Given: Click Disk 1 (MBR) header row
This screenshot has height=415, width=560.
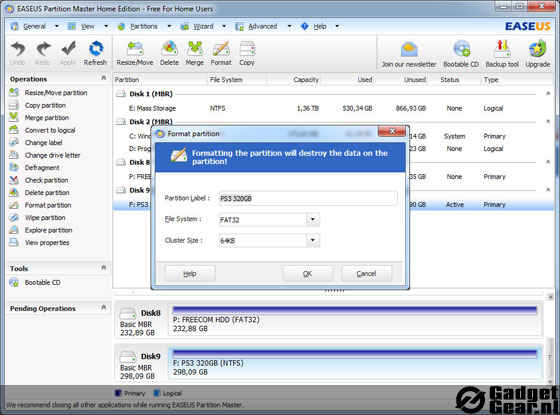Looking at the screenshot, I should pos(334,94).
